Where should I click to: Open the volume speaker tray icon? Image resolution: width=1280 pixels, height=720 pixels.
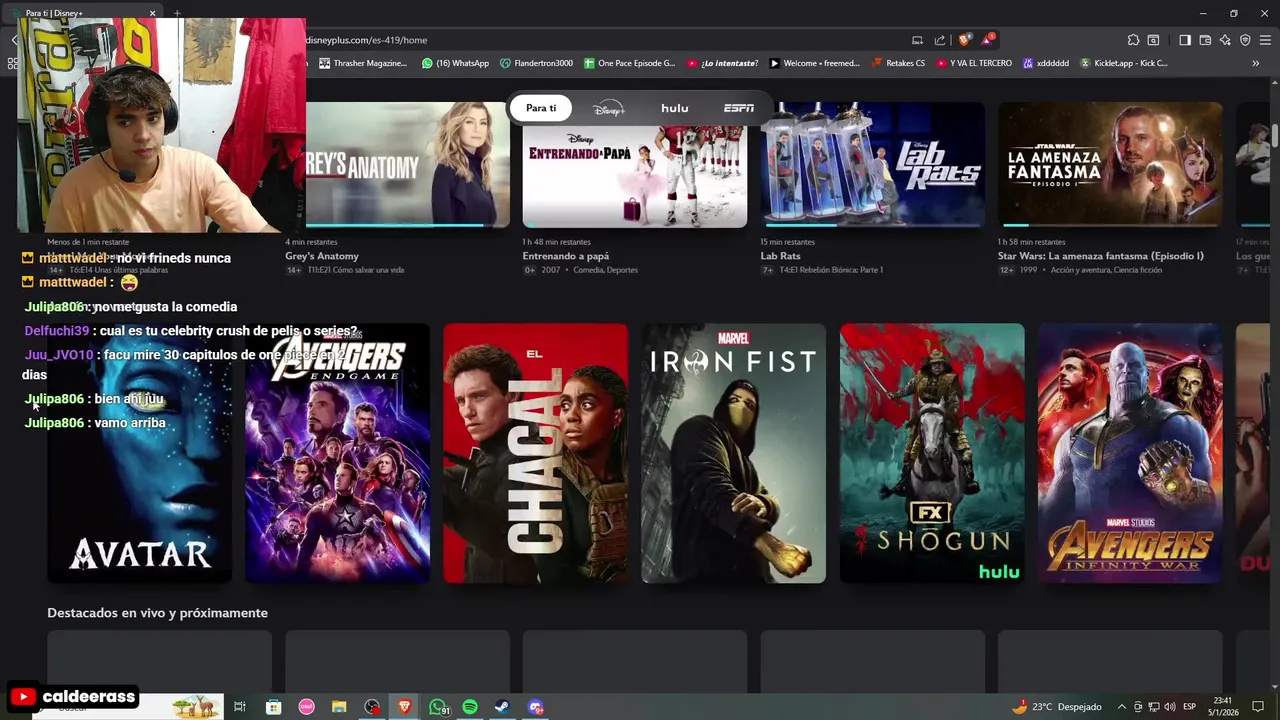point(1169,707)
